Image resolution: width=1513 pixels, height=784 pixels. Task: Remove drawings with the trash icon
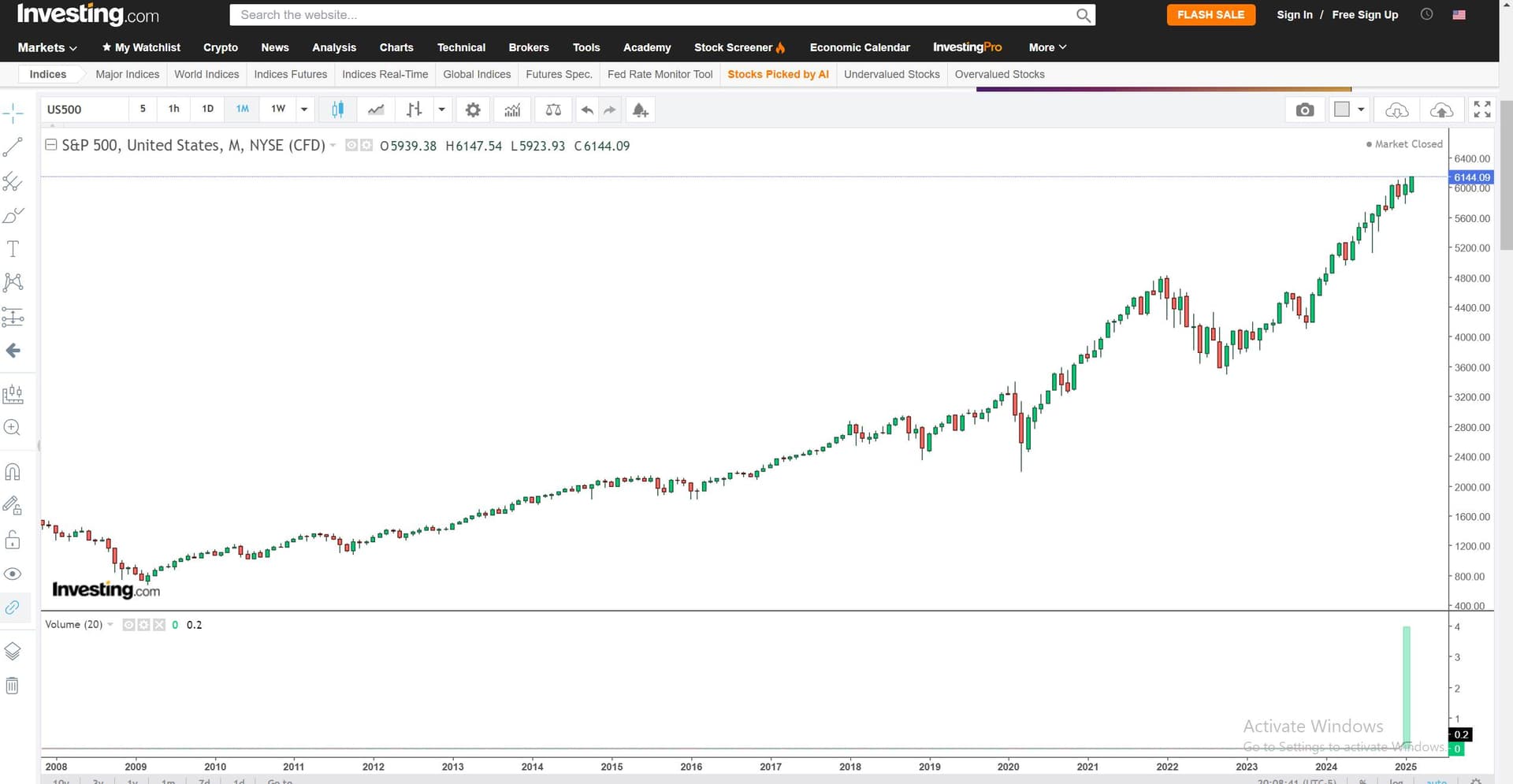tap(13, 686)
